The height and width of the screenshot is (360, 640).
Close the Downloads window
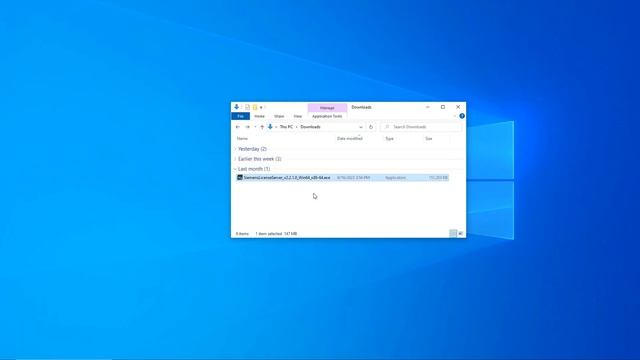(458, 107)
